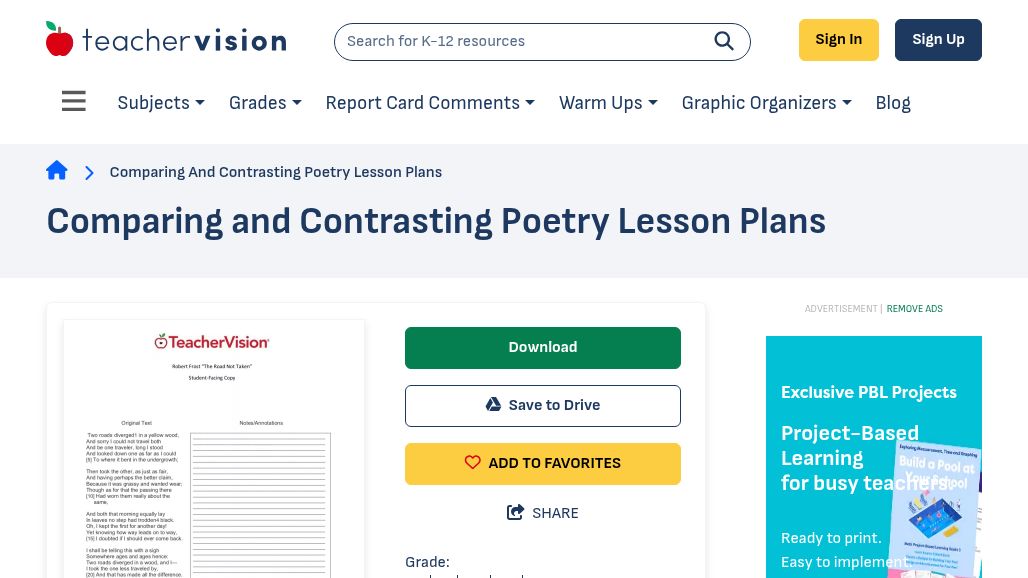
Task: Open the worksheet preview thumbnail
Action: click(x=214, y=450)
